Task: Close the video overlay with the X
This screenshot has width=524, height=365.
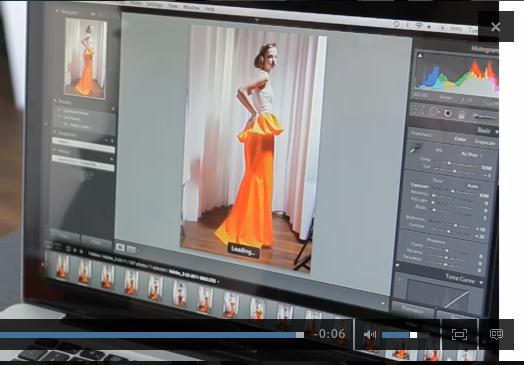Action: click(496, 27)
